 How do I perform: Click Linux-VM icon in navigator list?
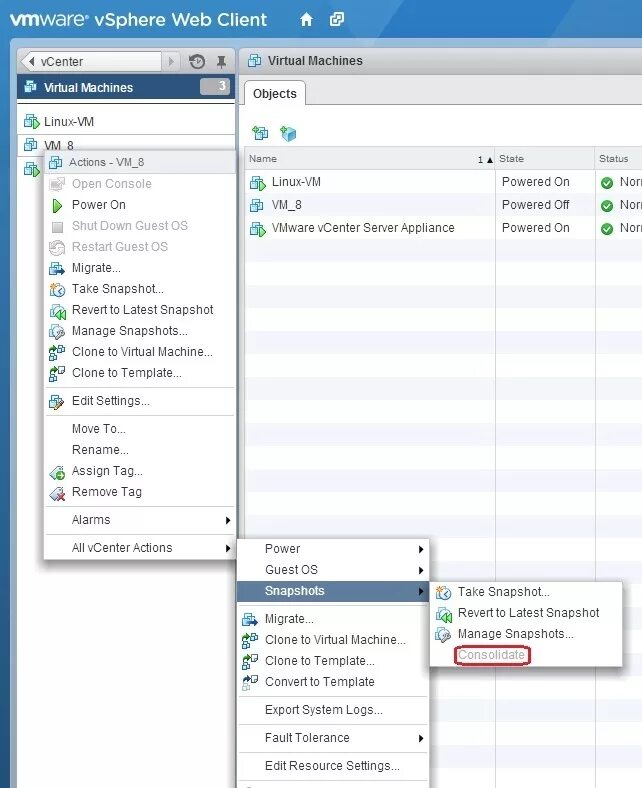[x=31, y=121]
